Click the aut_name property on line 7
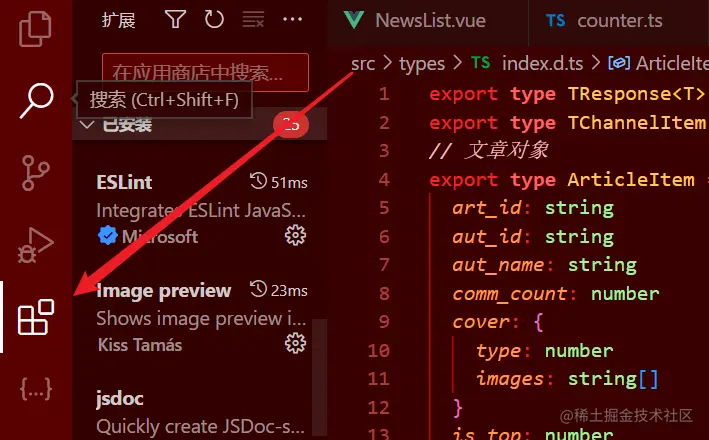 (x=498, y=265)
